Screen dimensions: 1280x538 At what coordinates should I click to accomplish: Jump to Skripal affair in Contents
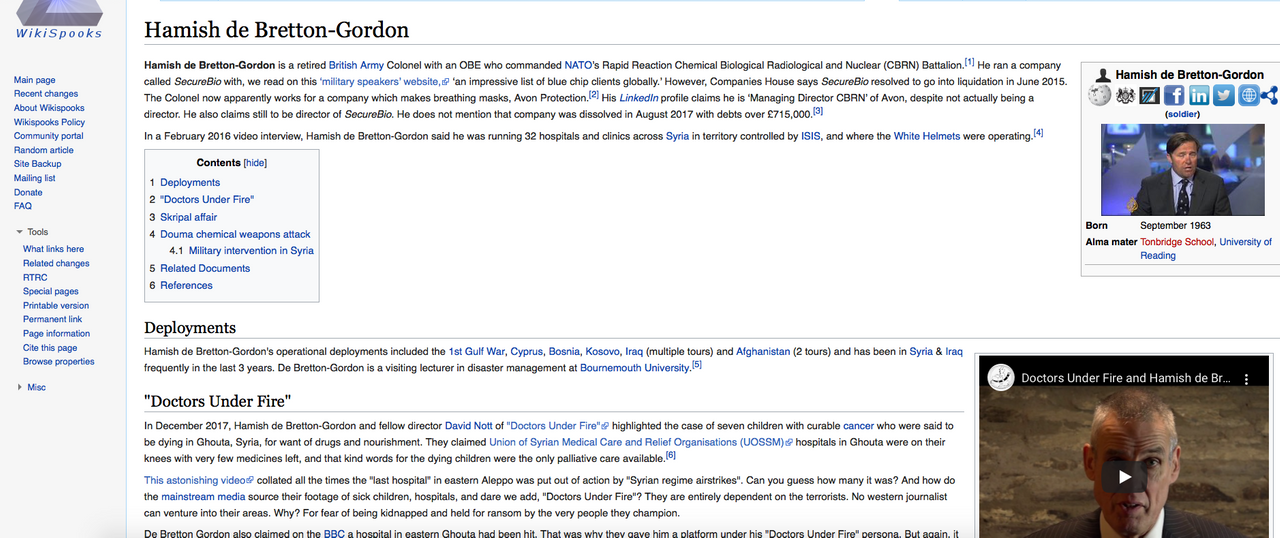point(189,216)
